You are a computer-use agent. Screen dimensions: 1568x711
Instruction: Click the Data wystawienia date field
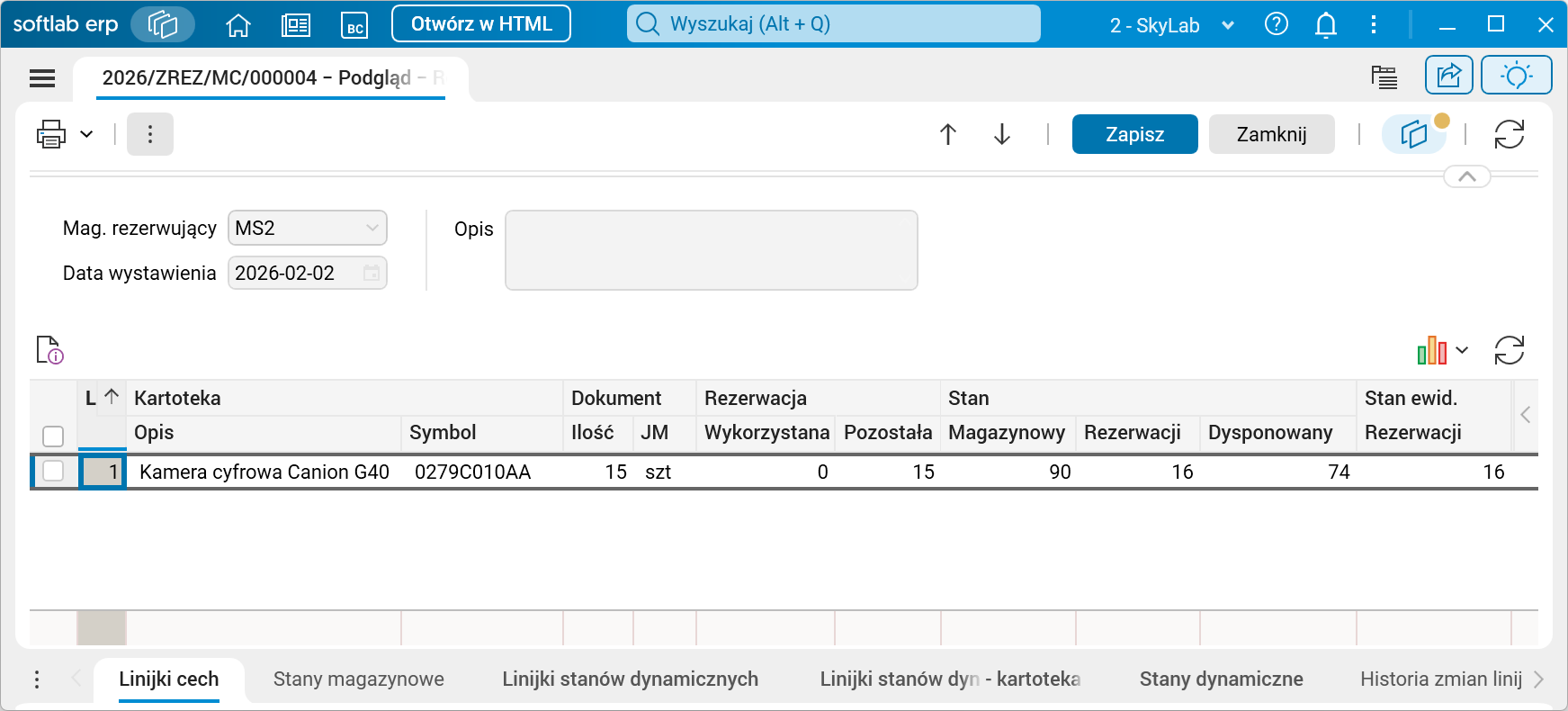pos(308,273)
